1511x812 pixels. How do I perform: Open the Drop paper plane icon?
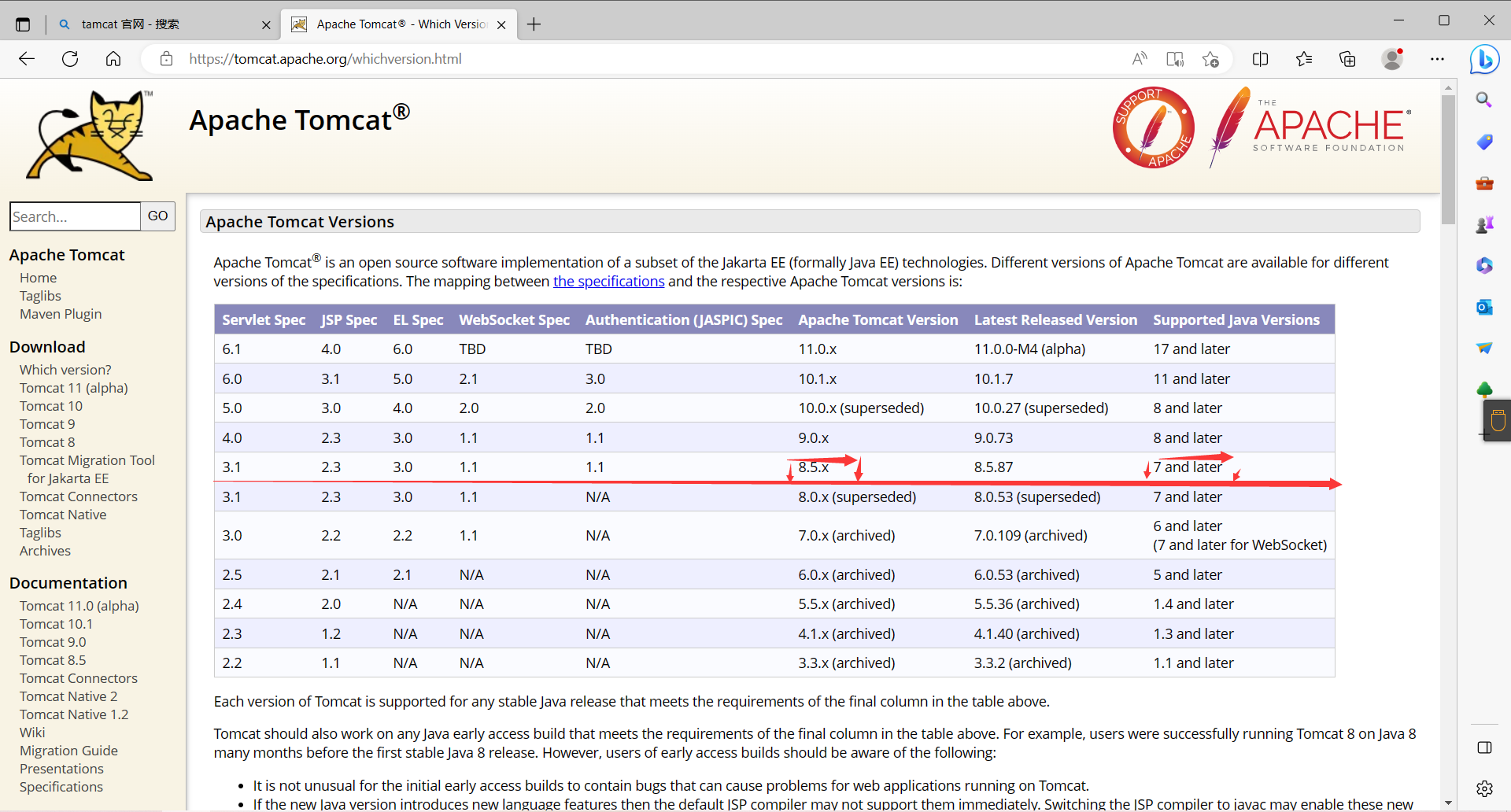(1484, 348)
